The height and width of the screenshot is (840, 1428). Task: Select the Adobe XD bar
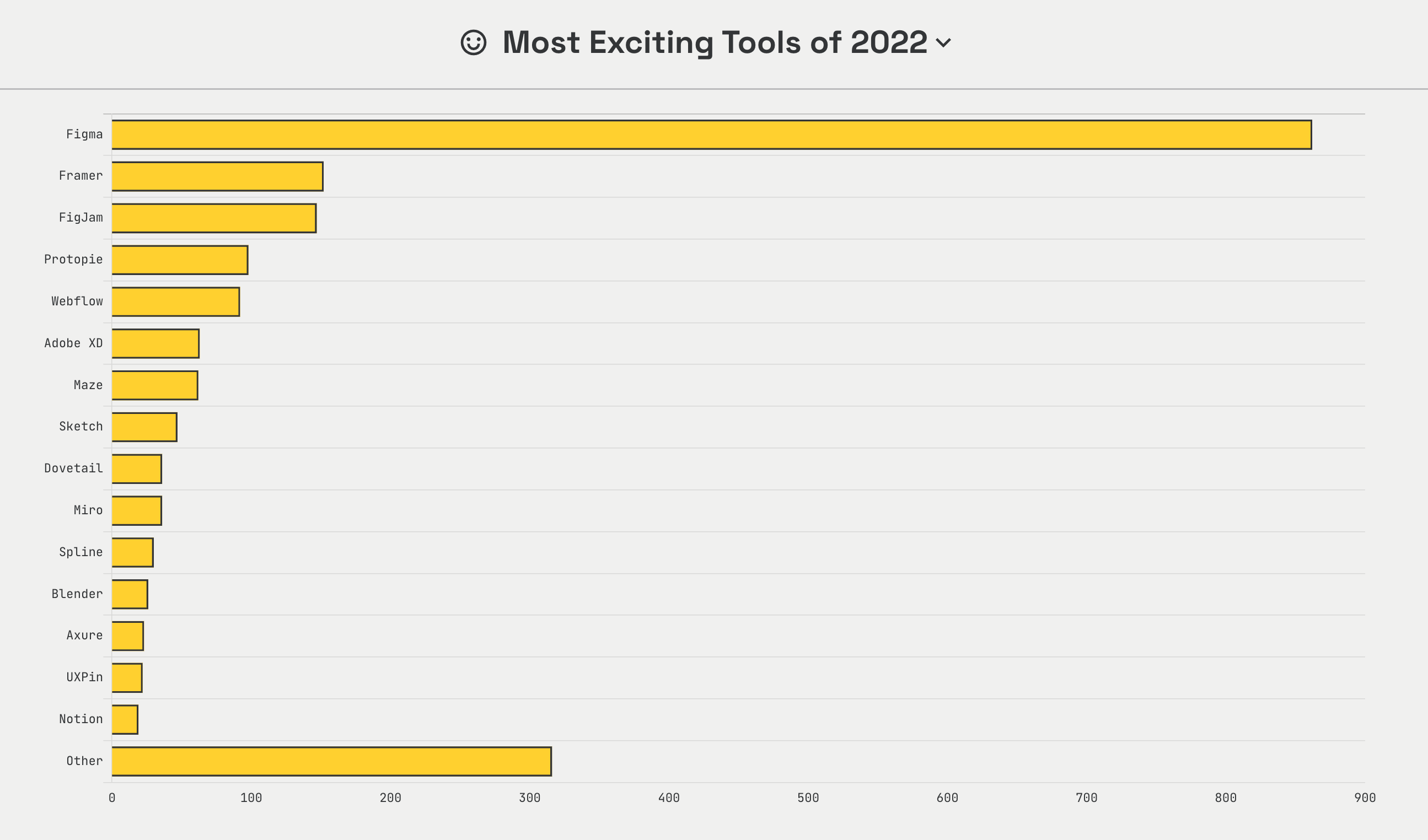point(155,344)
